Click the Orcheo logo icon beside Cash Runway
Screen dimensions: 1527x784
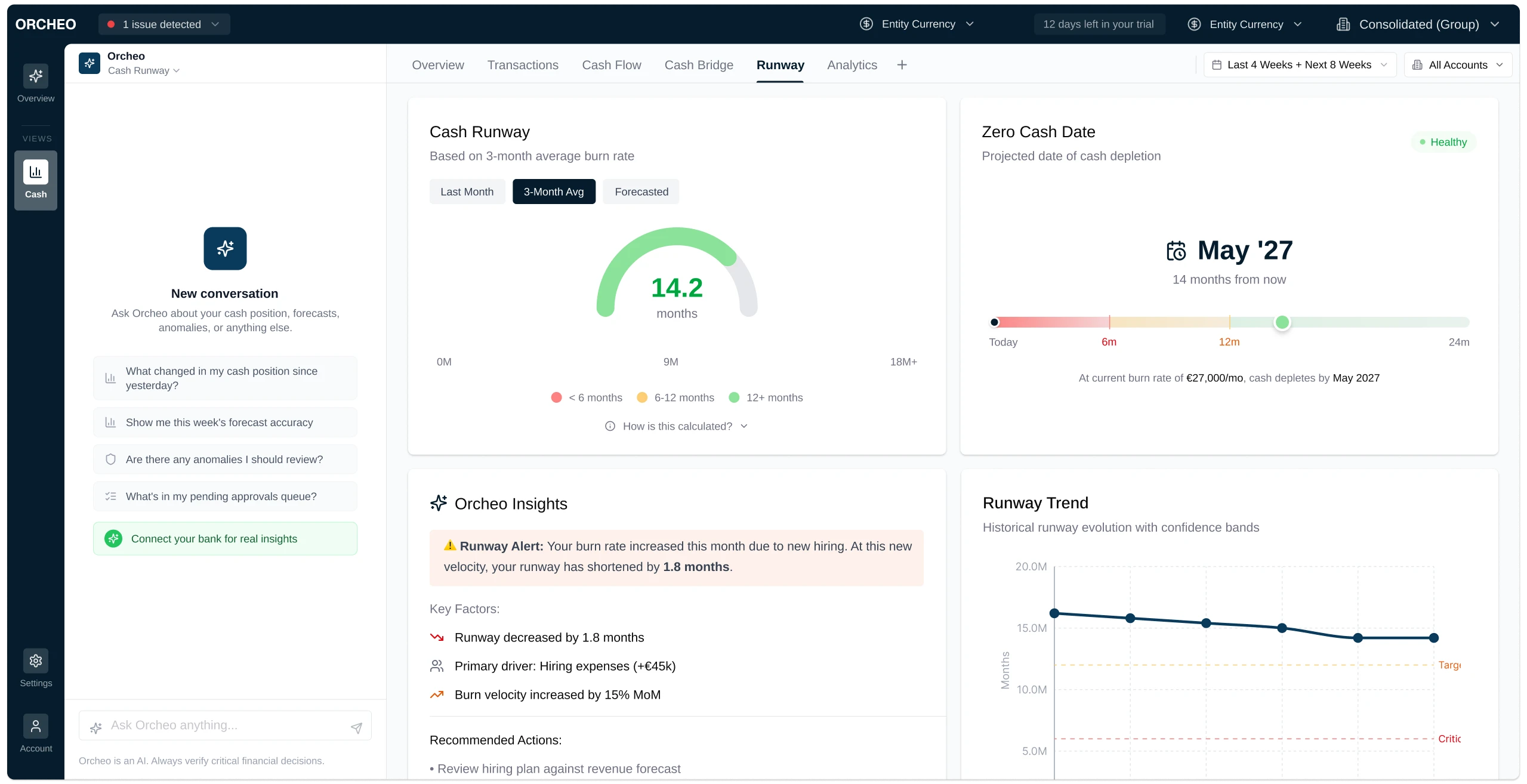[x=90, y=63]
